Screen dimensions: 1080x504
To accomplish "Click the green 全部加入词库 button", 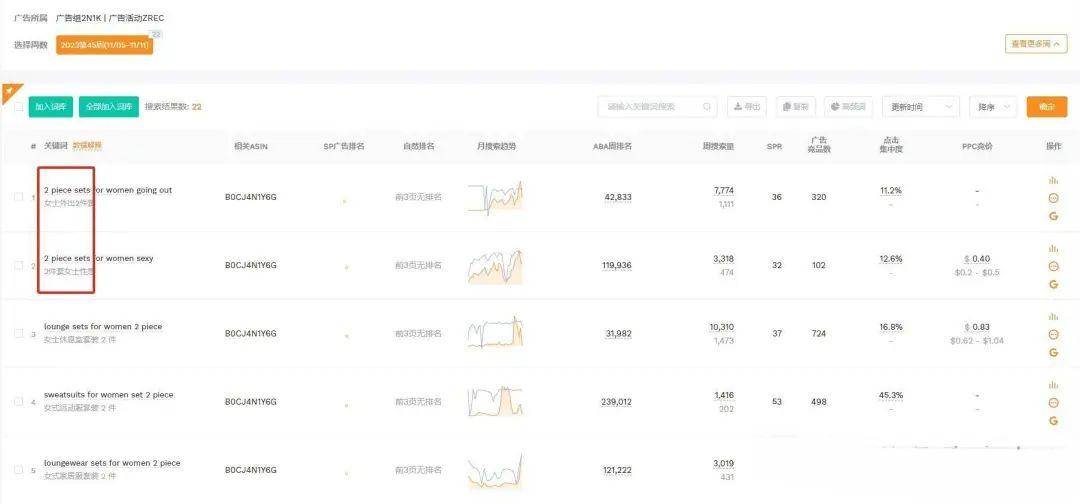I will coord(109,107).
